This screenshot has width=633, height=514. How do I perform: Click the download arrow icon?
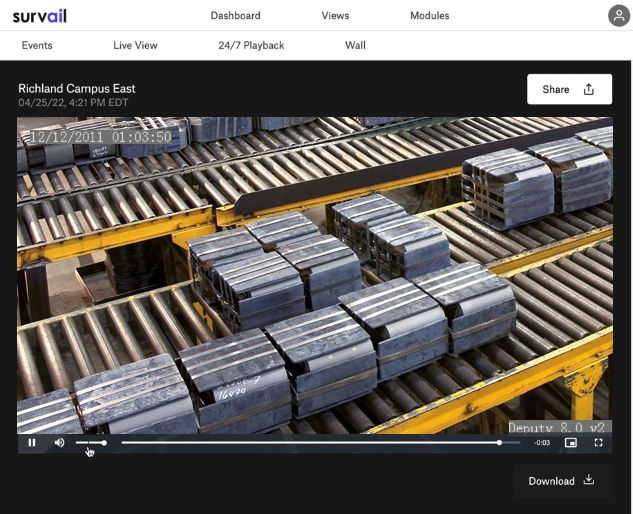[589, 480]
